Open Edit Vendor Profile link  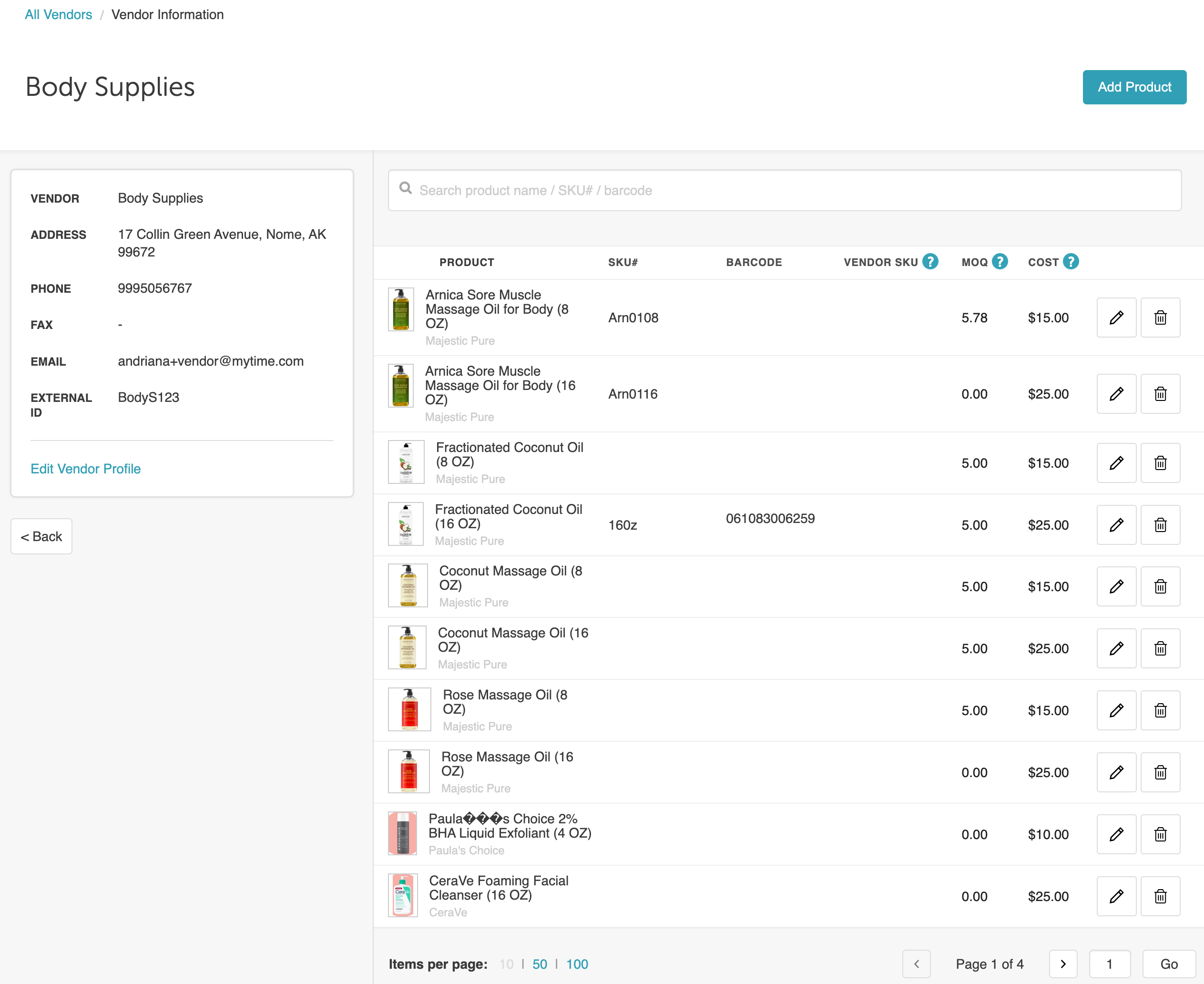(85, 469)
